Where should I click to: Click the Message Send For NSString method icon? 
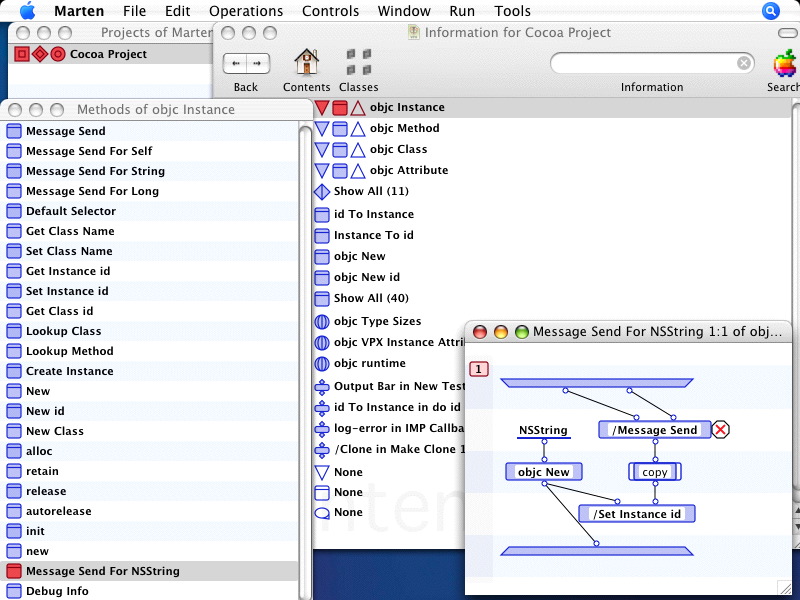pos(14,571)
